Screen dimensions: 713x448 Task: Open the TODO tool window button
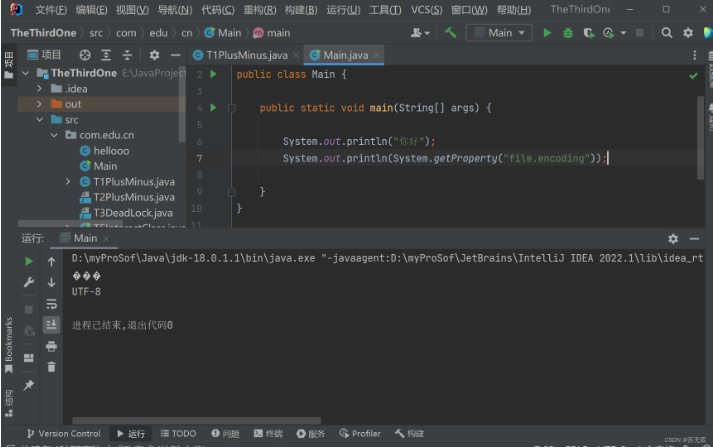(x=177, y=433)
